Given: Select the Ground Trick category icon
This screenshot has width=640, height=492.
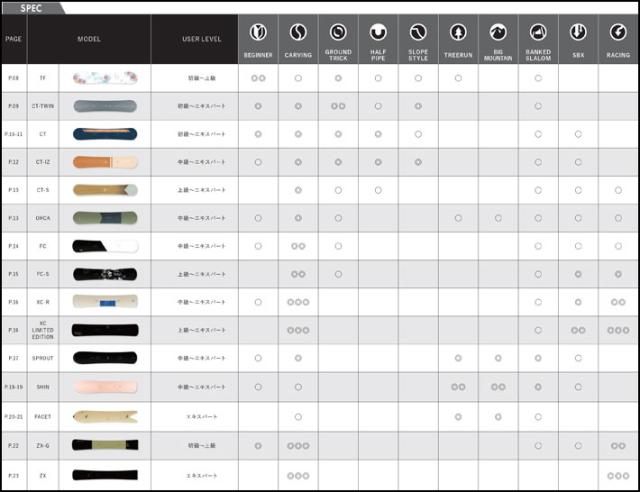Looking at the screenshot, I should [x=338, y=32].
